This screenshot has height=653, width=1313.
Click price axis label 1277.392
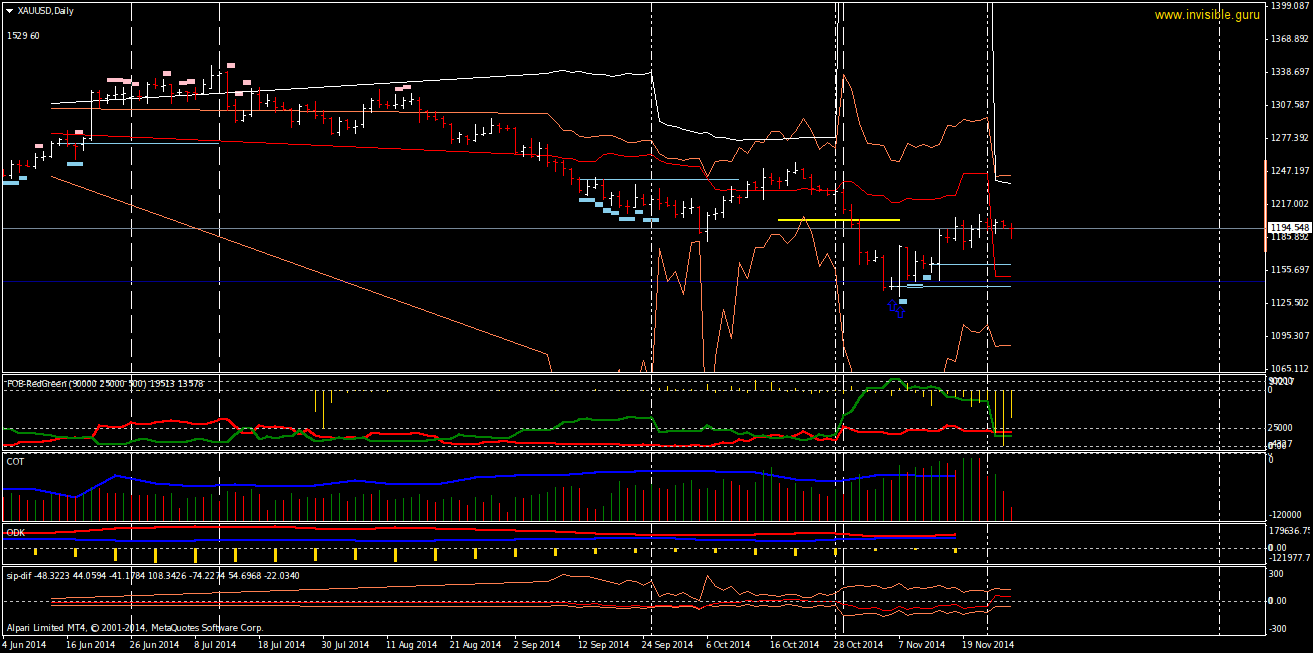[1289, 138]
